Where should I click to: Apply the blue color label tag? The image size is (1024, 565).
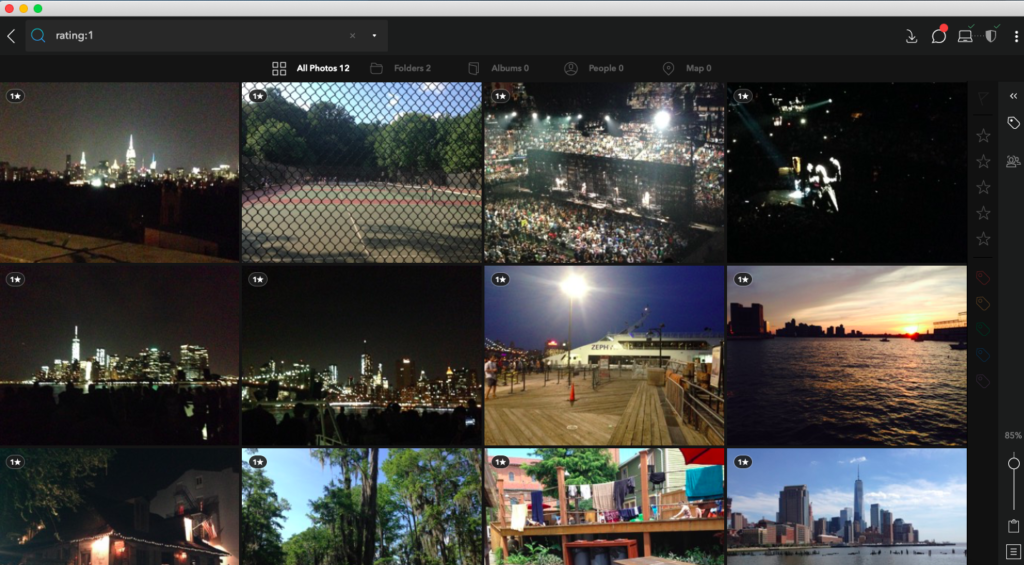983,355
